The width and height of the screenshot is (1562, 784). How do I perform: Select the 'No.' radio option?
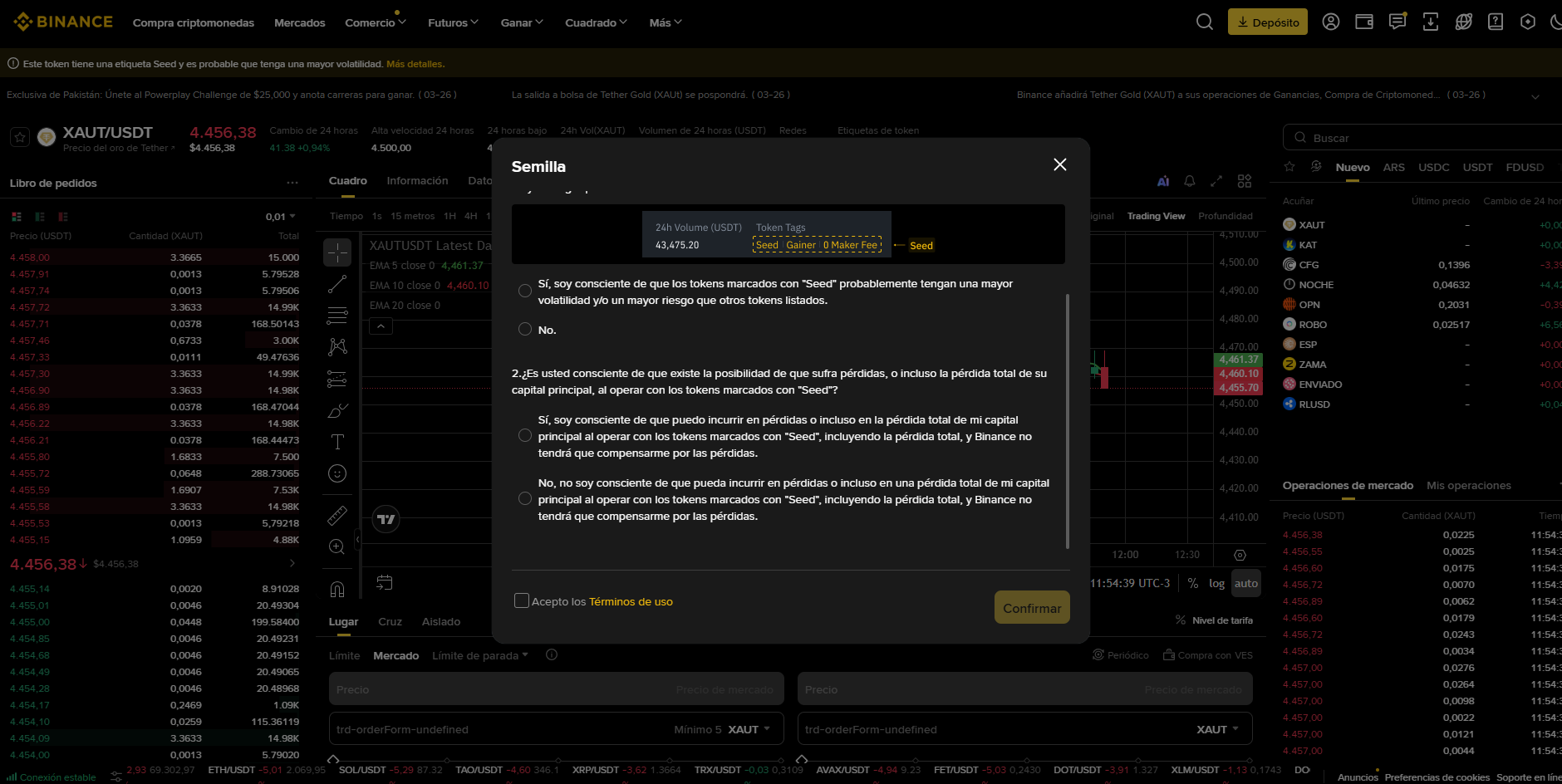coord(525,330)
